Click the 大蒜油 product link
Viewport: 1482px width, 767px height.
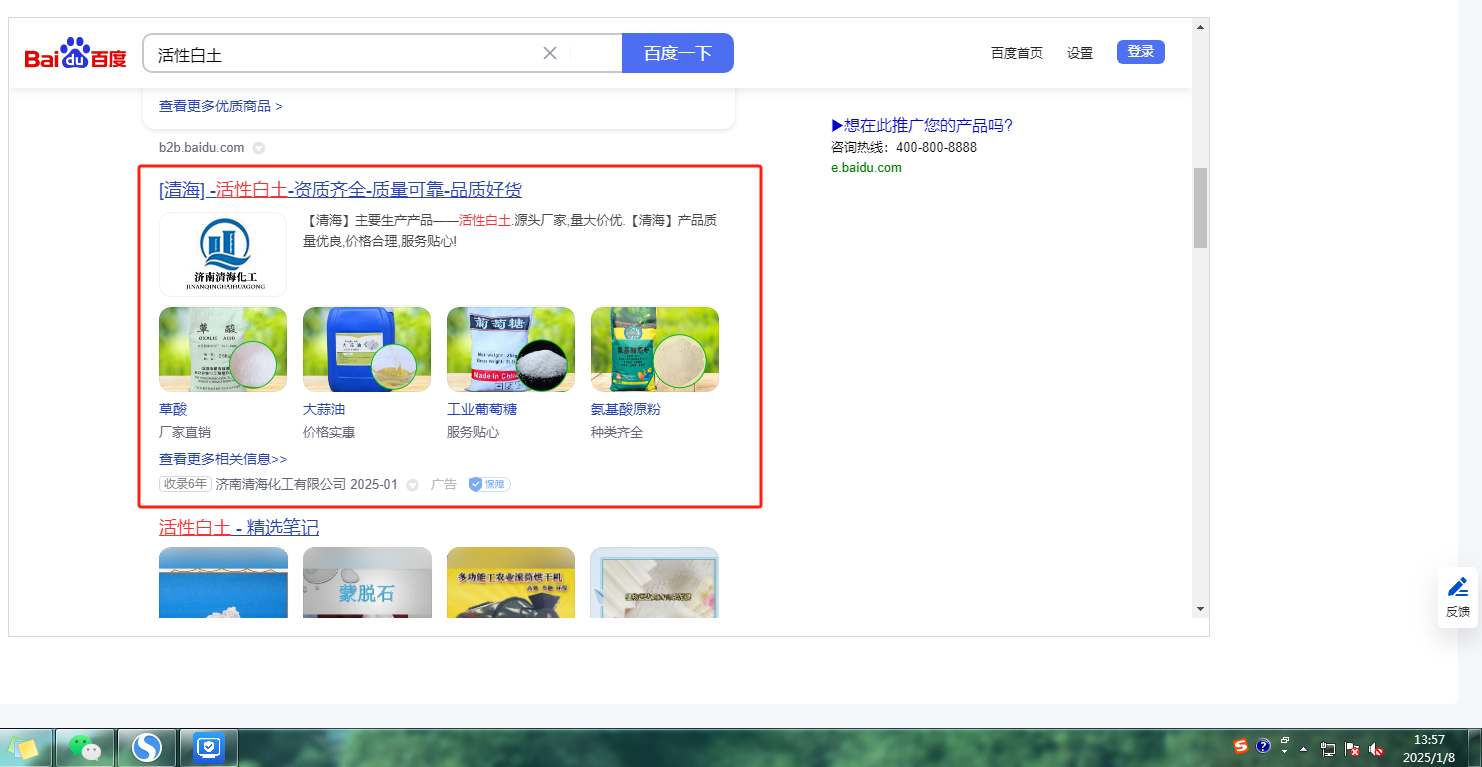324,409
